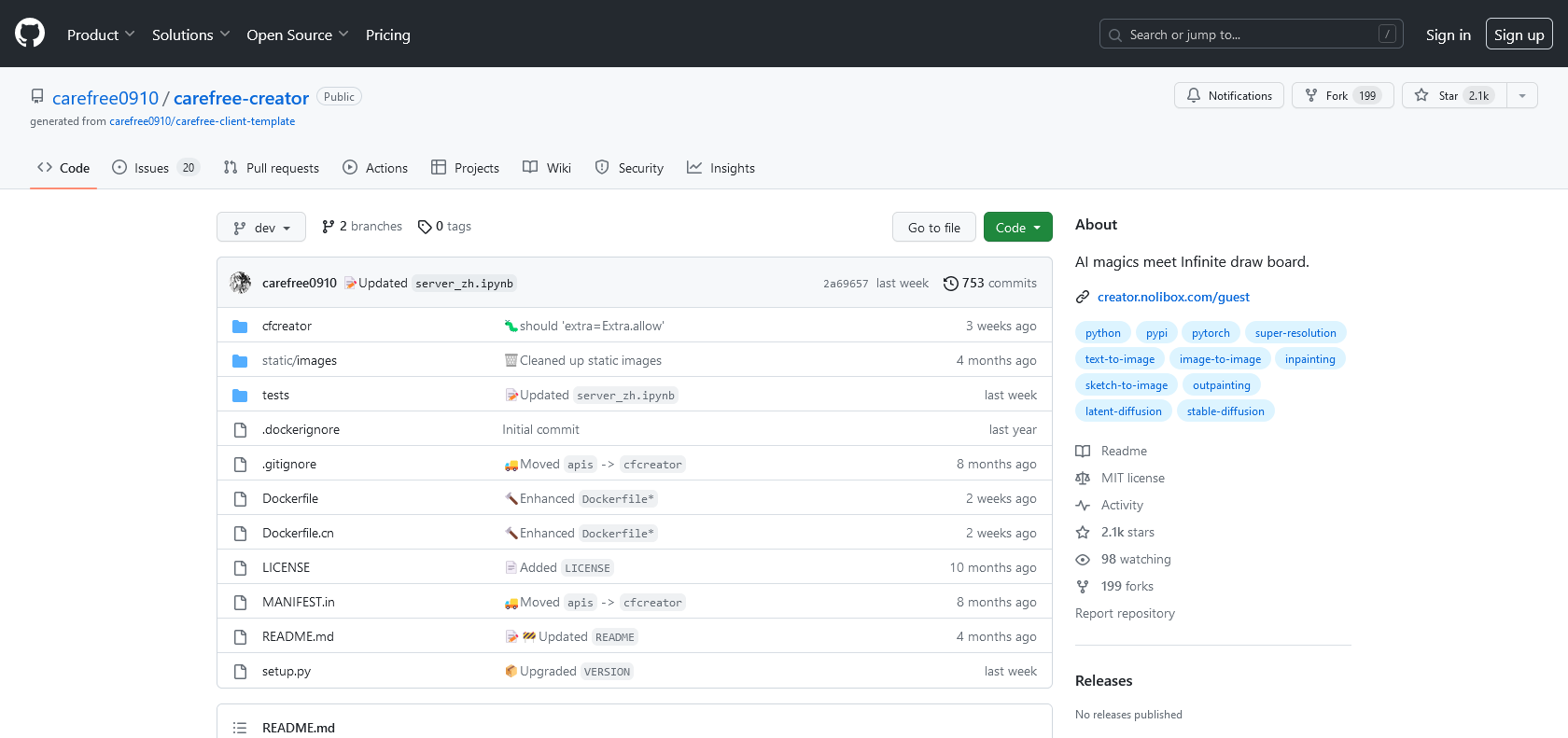Open the Activity link
This screenshot has width=1568, height=738.
click(x=1110, y=505)
